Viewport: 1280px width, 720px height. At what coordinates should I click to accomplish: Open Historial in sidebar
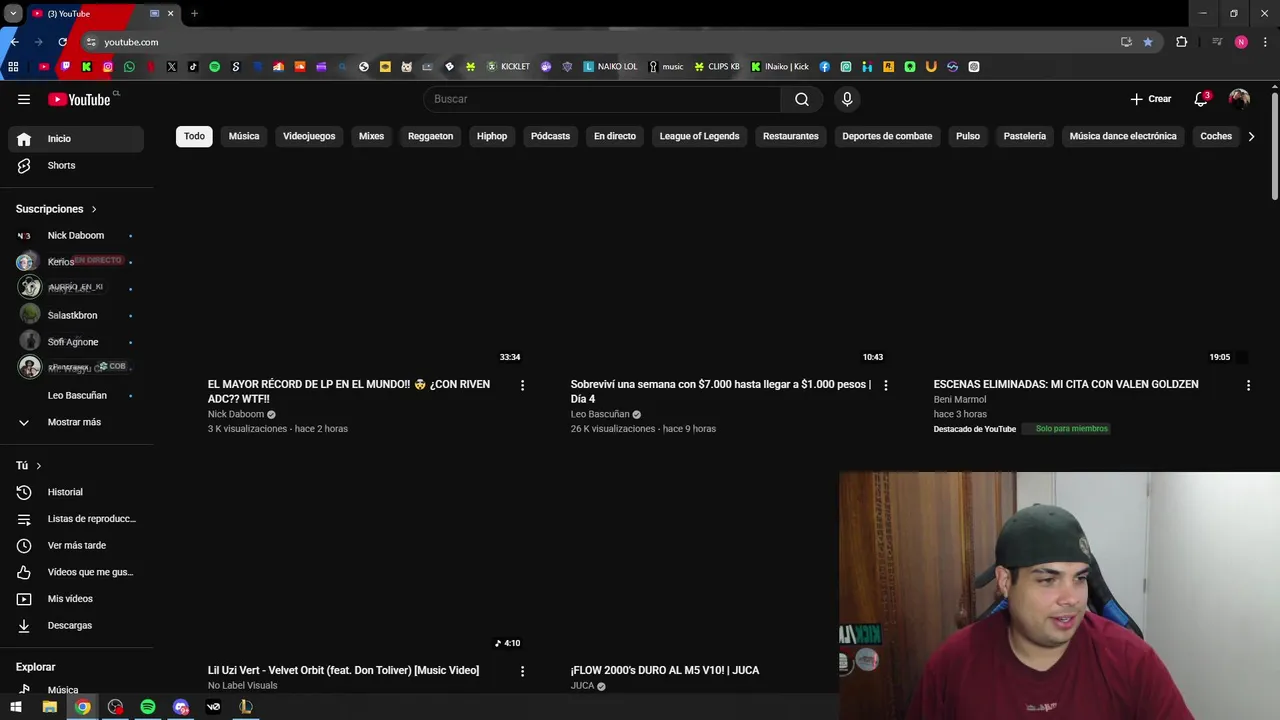[x=76, y=492]
